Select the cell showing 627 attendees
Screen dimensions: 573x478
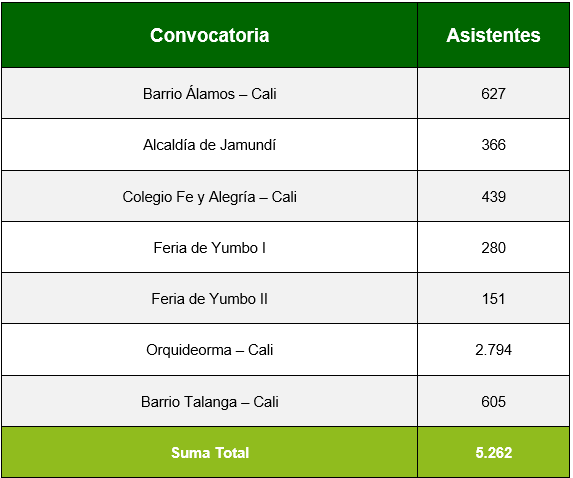[x=493, y=94]
